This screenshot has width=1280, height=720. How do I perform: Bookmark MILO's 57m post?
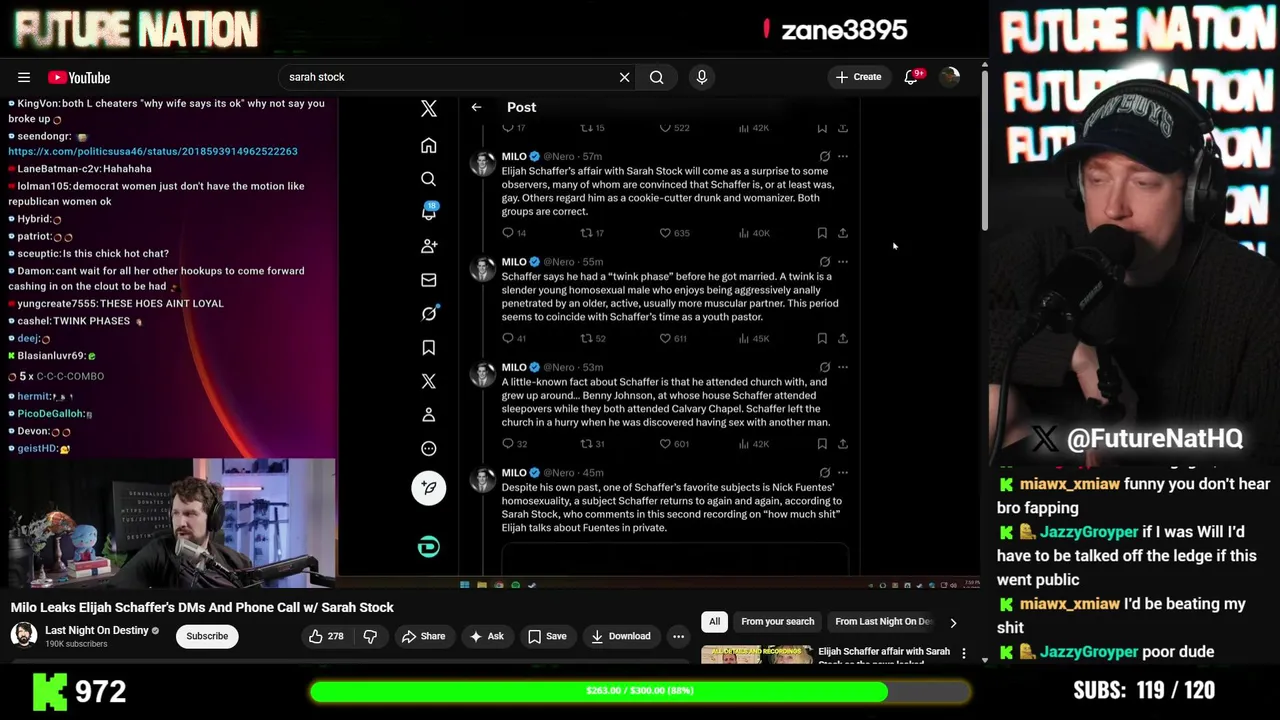pyautogui.click(x=822, y=233)
